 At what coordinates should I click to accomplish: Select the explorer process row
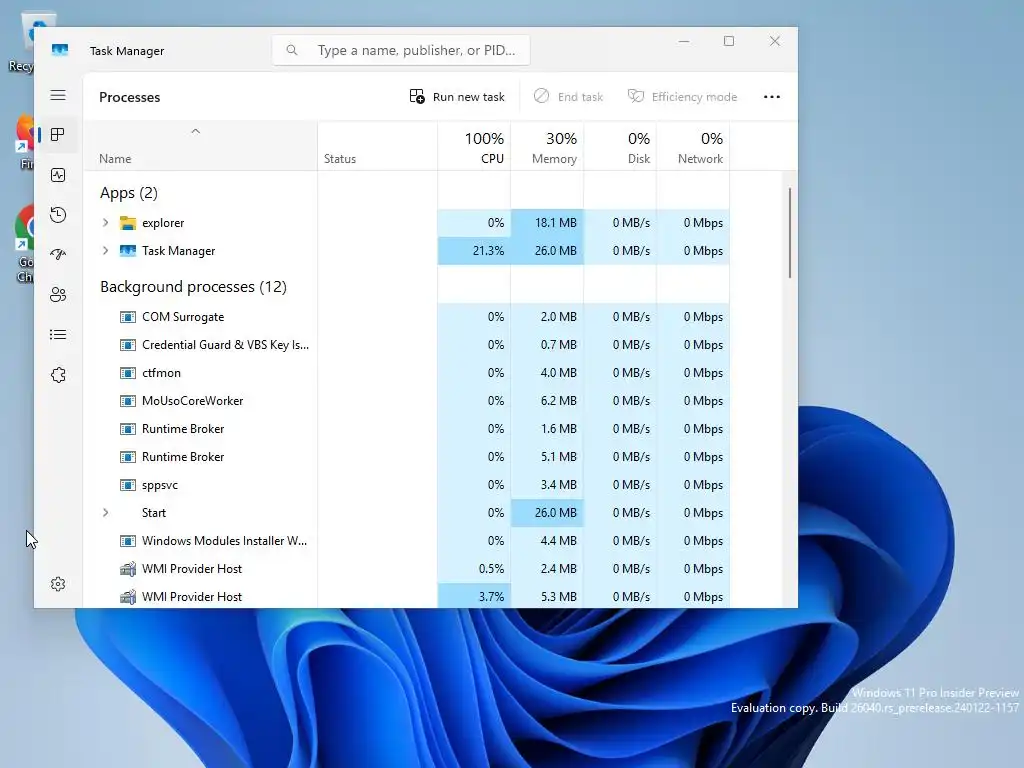[x=407, y=223]
